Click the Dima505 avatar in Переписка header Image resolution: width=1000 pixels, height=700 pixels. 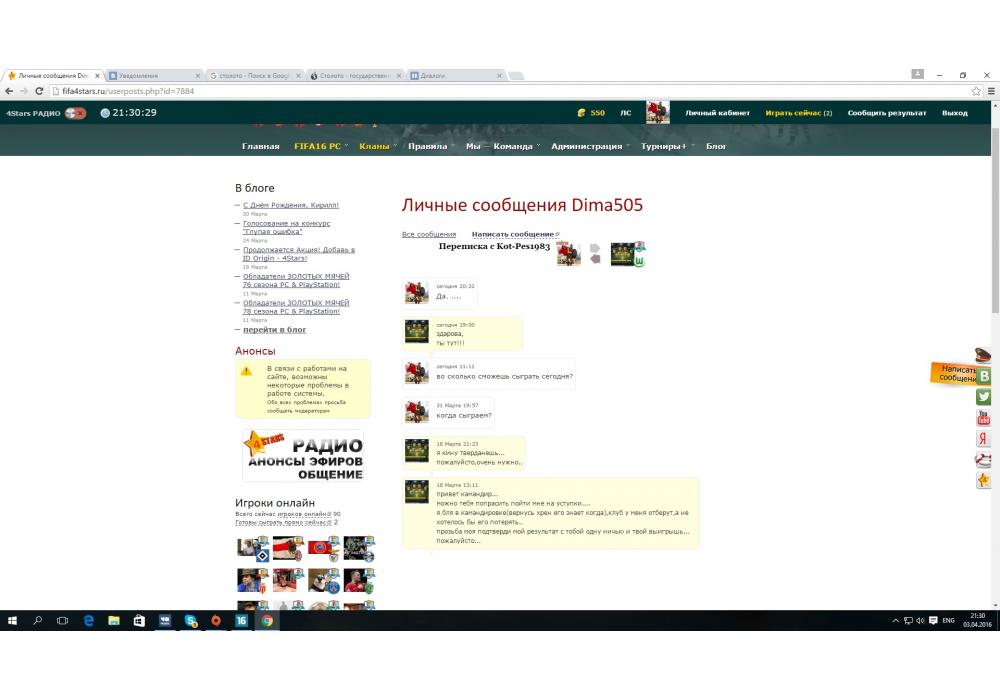tap(568, 253)
